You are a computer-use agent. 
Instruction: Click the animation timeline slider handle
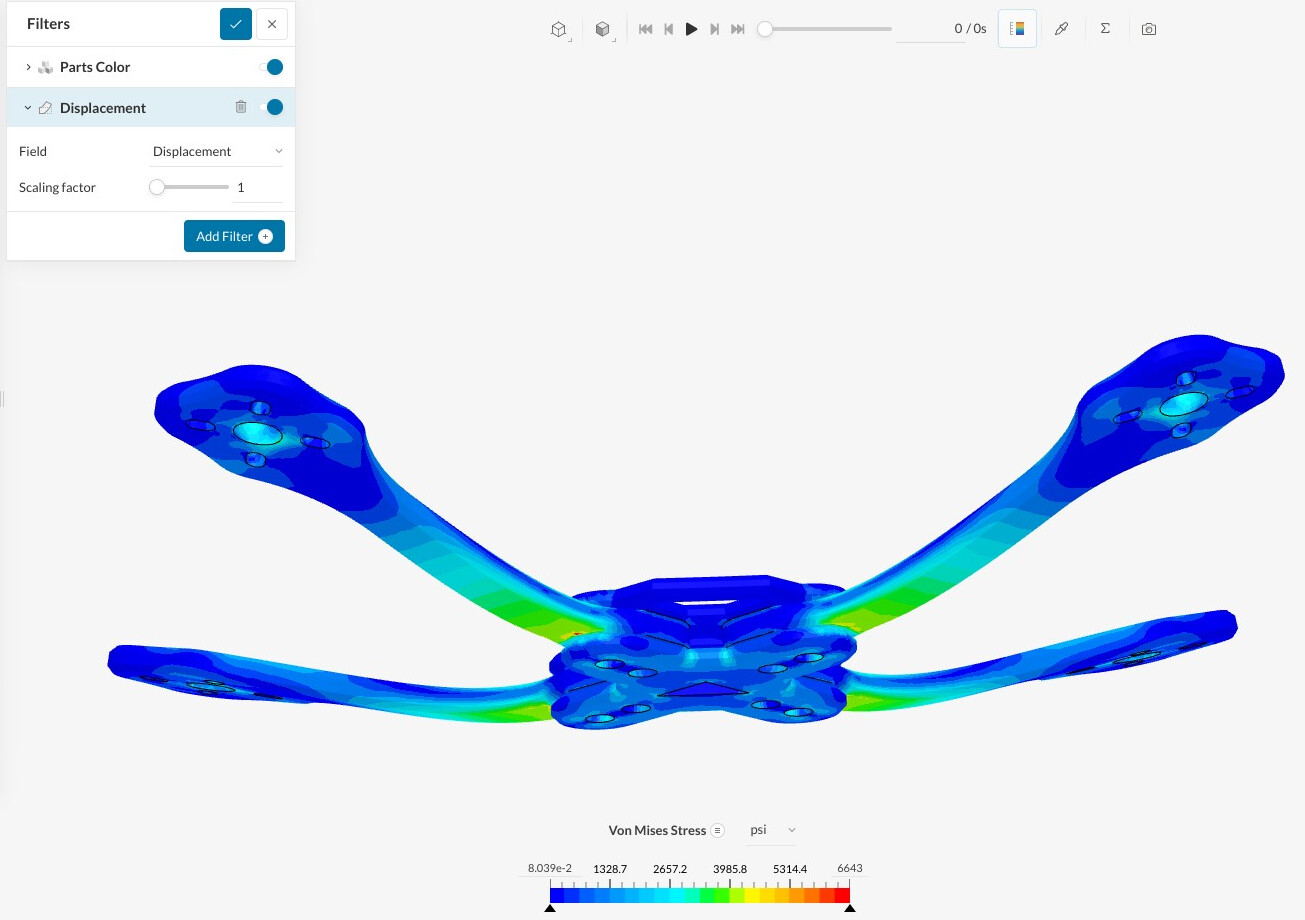click(765, 29)
